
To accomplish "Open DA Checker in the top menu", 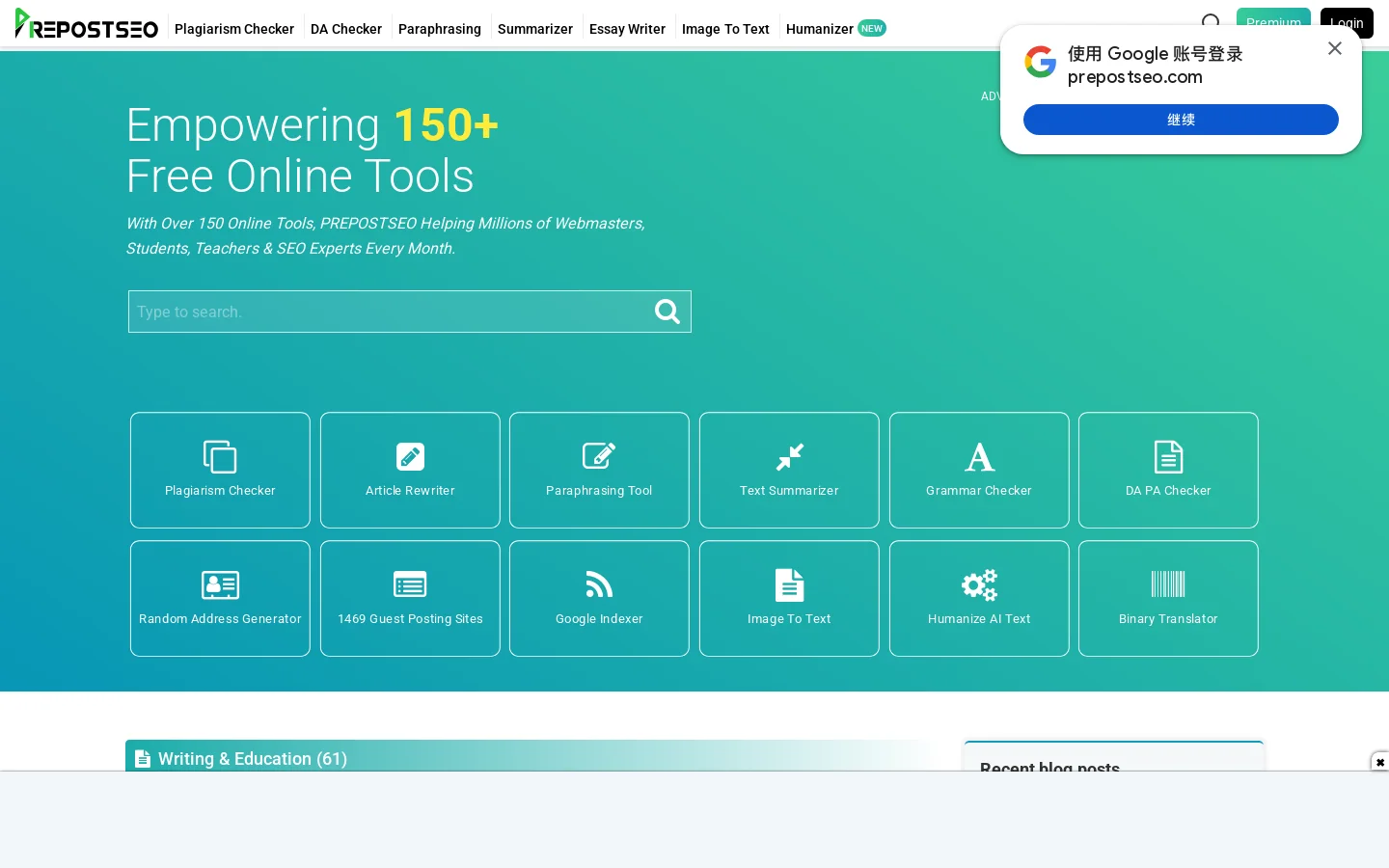I will tap(346, 29).
